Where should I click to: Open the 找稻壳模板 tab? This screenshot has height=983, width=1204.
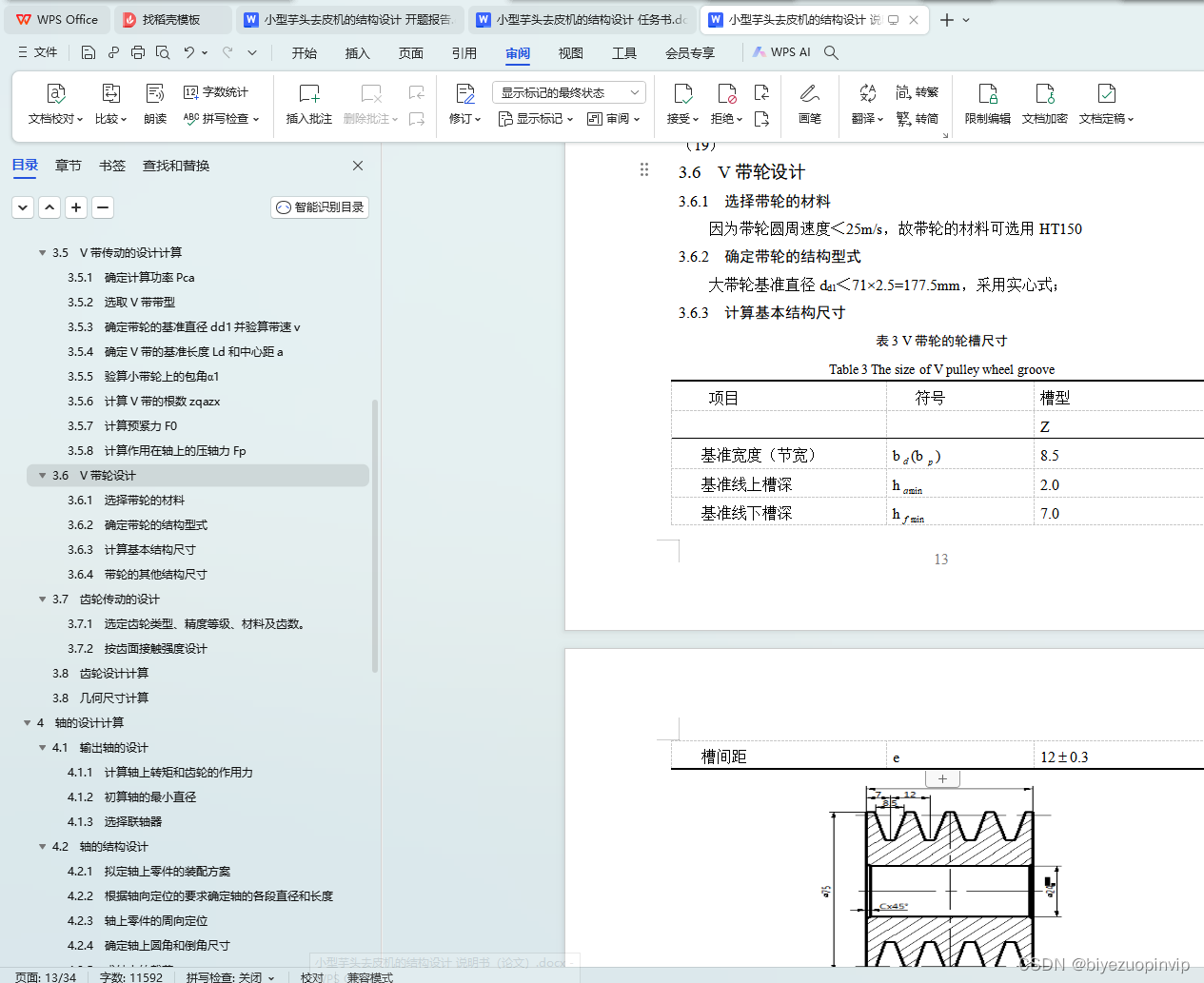tap(172, 19)
